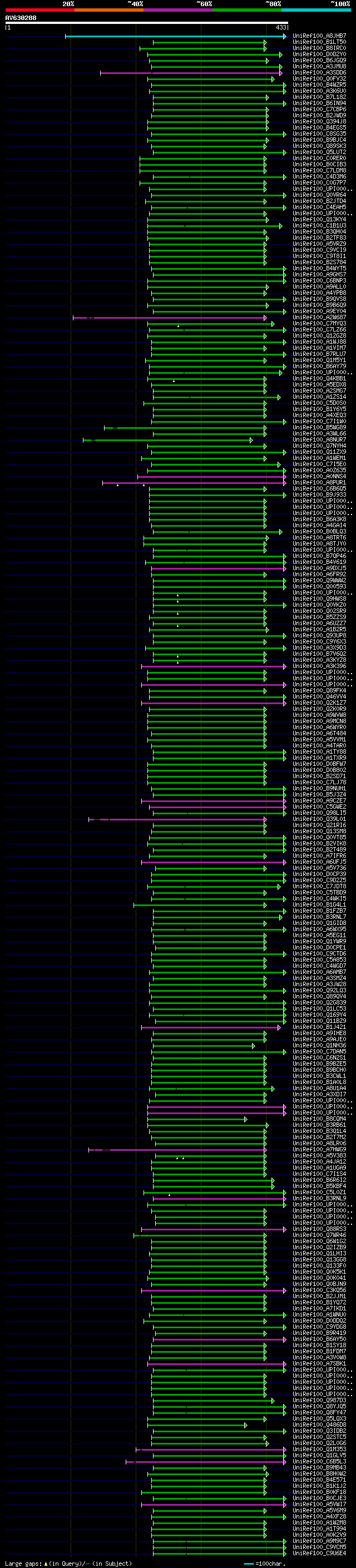Click the short green bar of UniRef100_Q486D8
The image size is (356, 1568).
(197, 1425)
